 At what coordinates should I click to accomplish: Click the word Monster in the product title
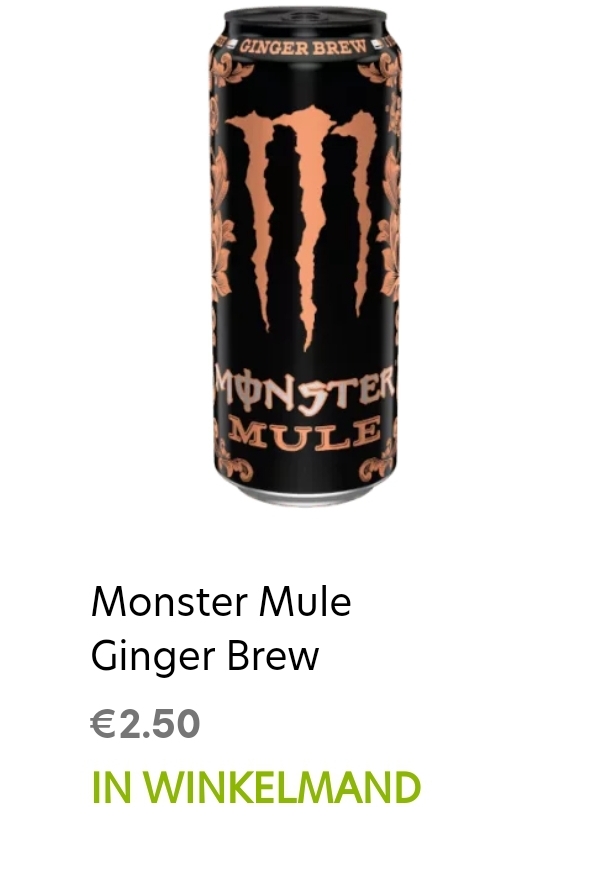point(169,602)
